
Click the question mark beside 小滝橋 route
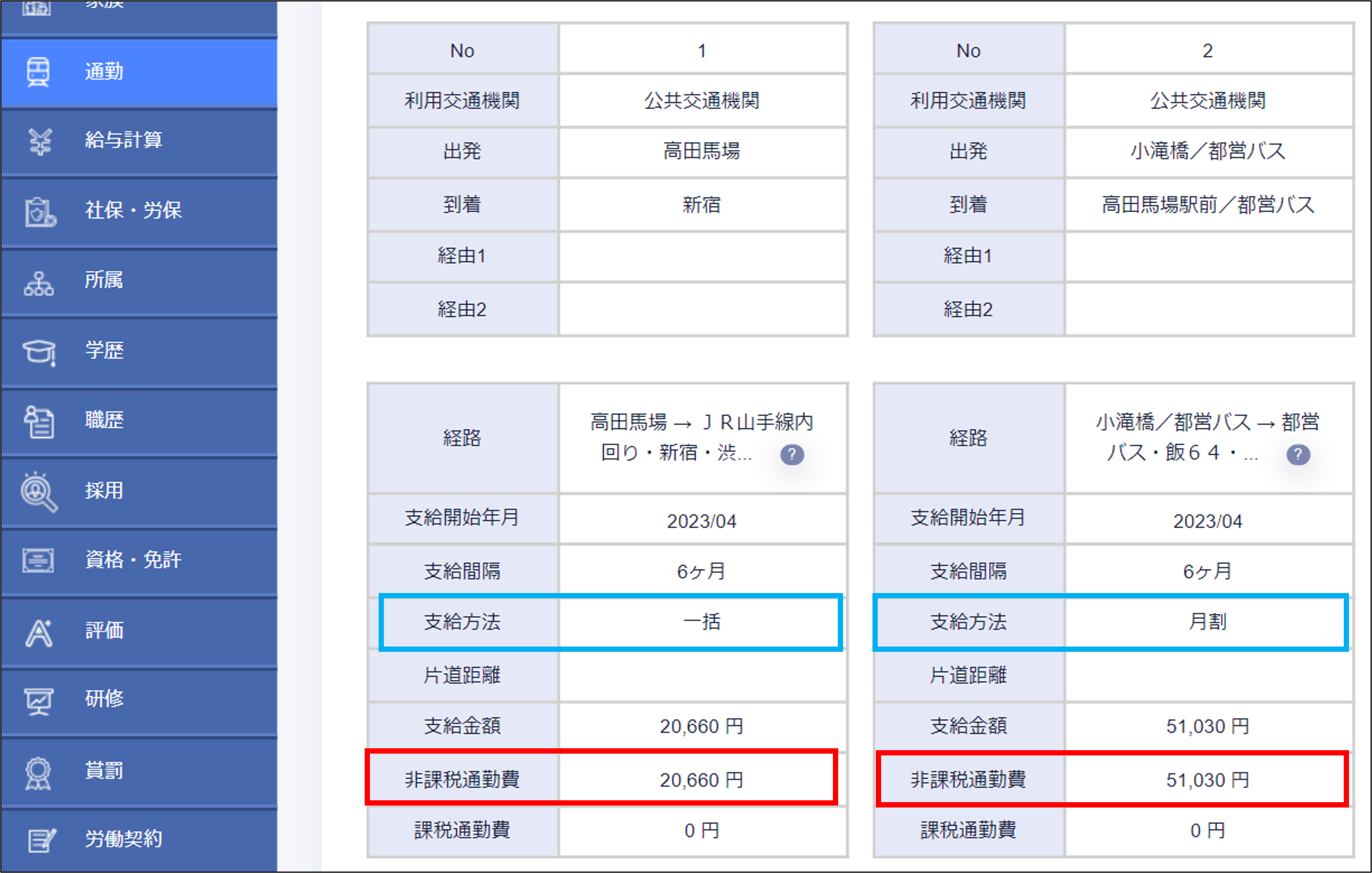(1298, 455)
